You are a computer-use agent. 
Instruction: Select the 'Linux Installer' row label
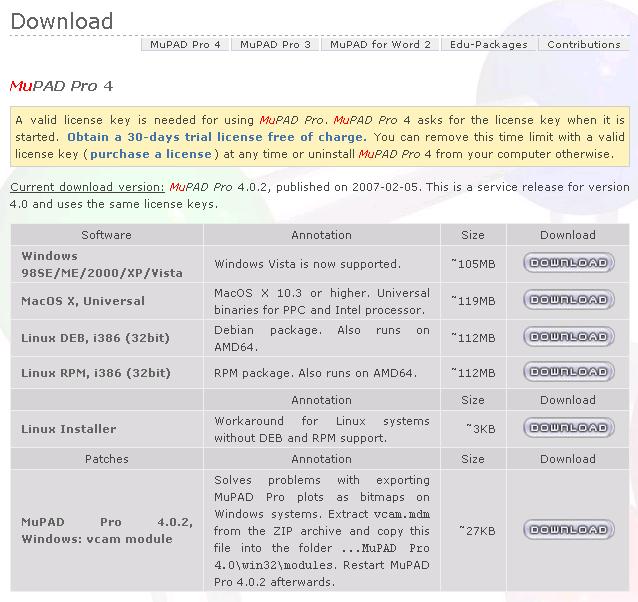point(69,429)
